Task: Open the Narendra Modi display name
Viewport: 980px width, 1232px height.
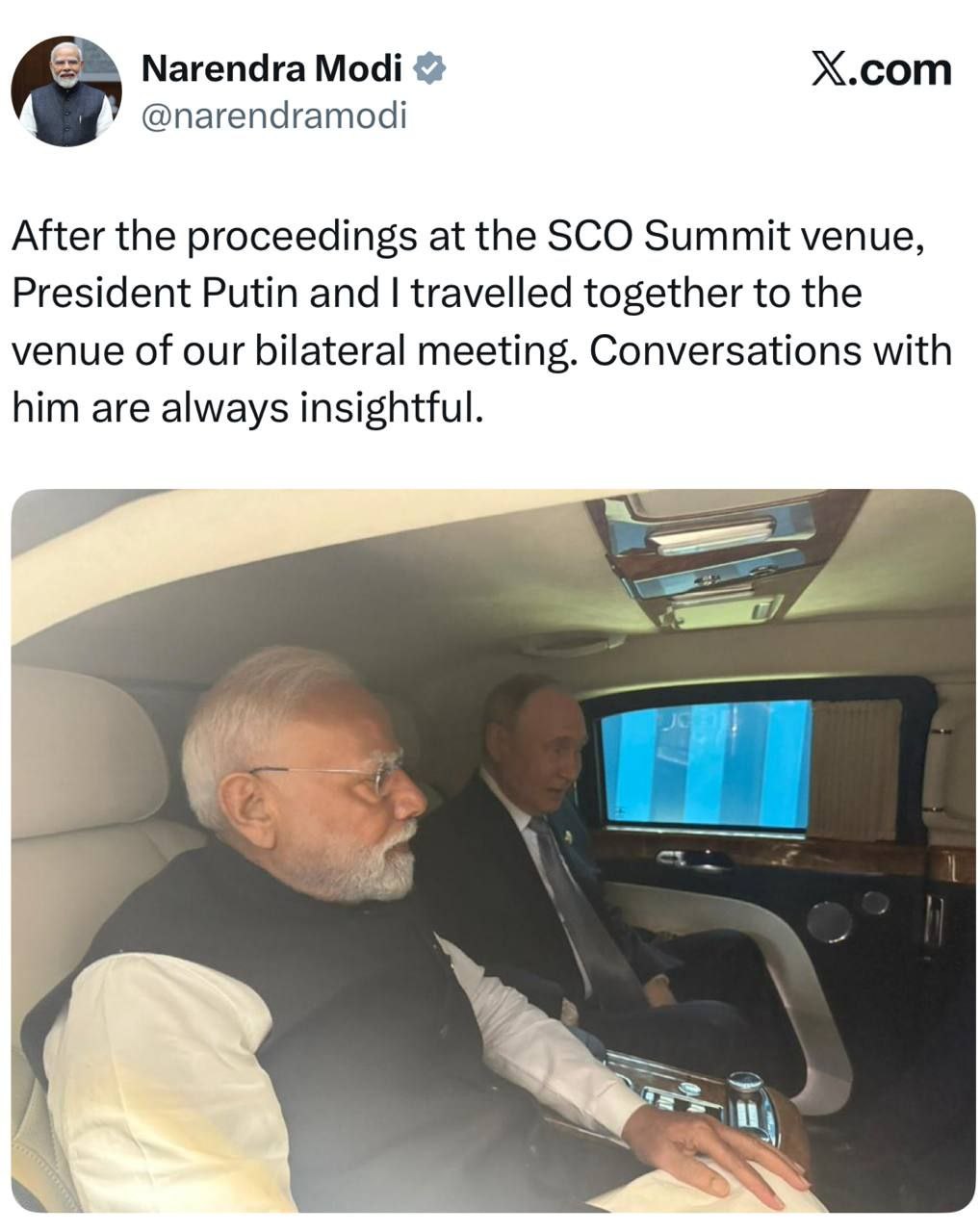Action: pos(272,68)
